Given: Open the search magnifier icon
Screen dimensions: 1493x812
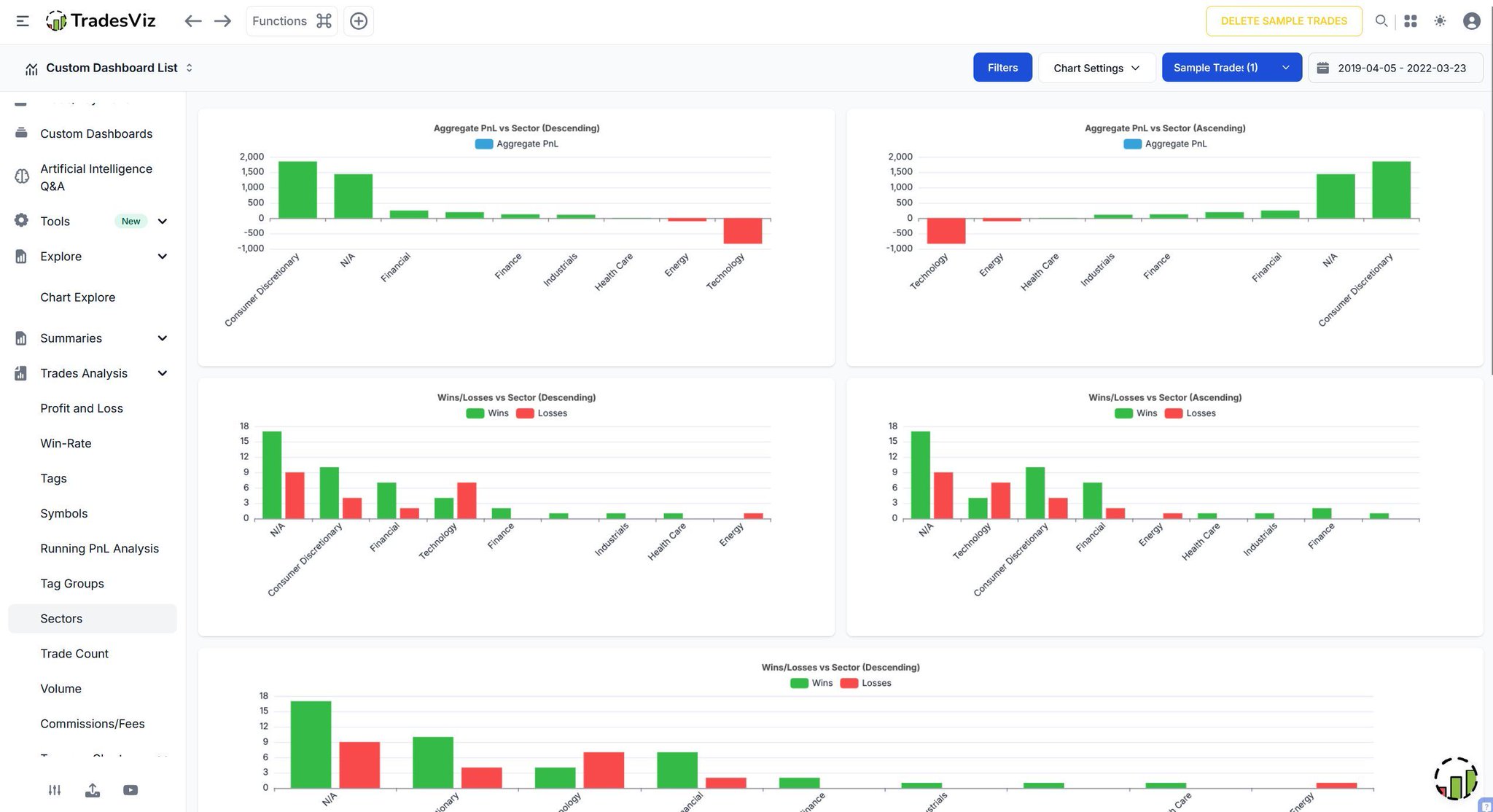Looking at the screenshot, I should (x=1381, y=21).
